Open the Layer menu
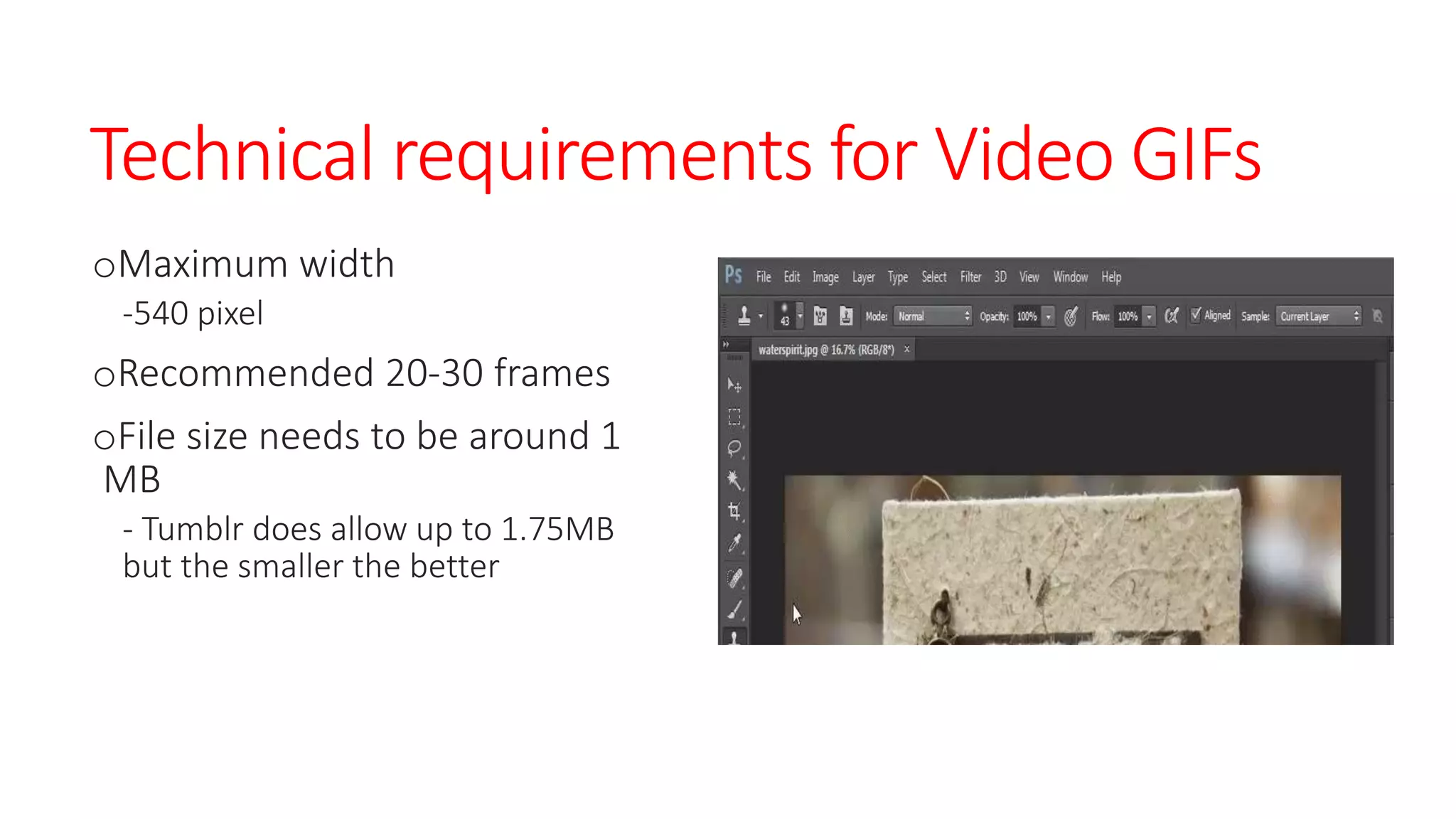 point(864,277)
